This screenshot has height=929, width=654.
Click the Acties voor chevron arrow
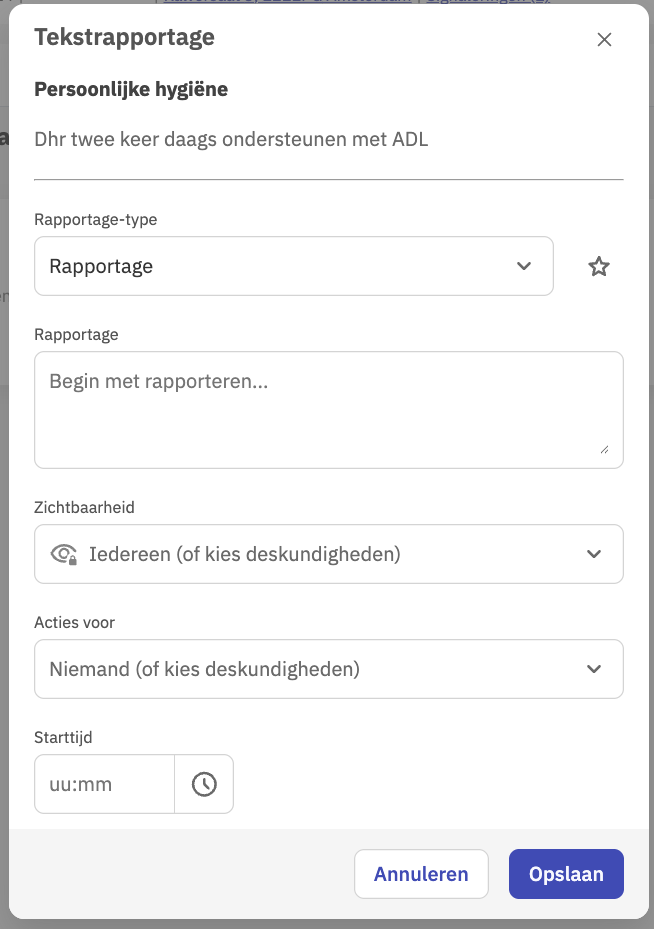pos(594,669)
